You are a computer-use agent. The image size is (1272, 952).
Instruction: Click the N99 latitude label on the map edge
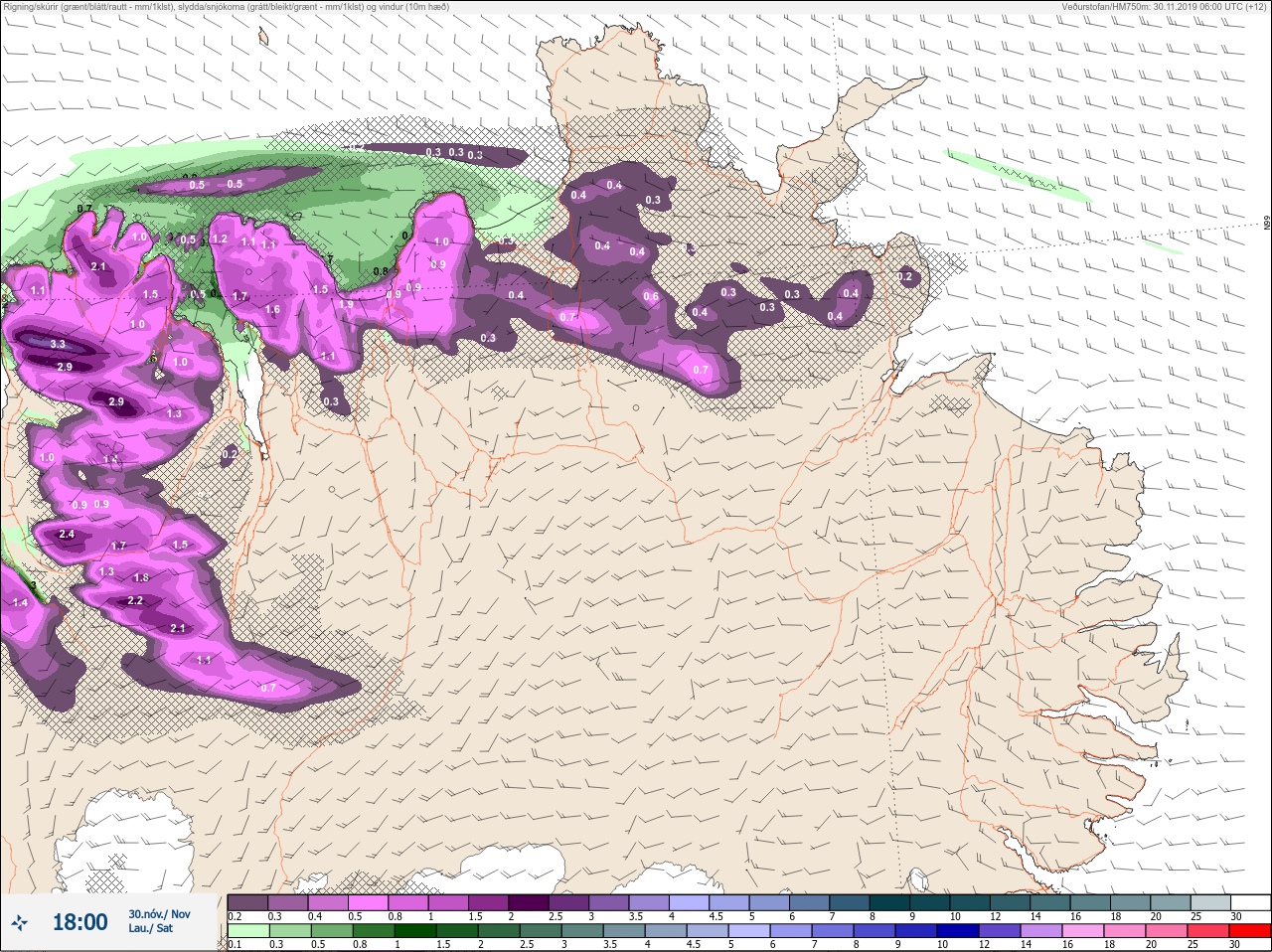click(x=1267, y=225)
